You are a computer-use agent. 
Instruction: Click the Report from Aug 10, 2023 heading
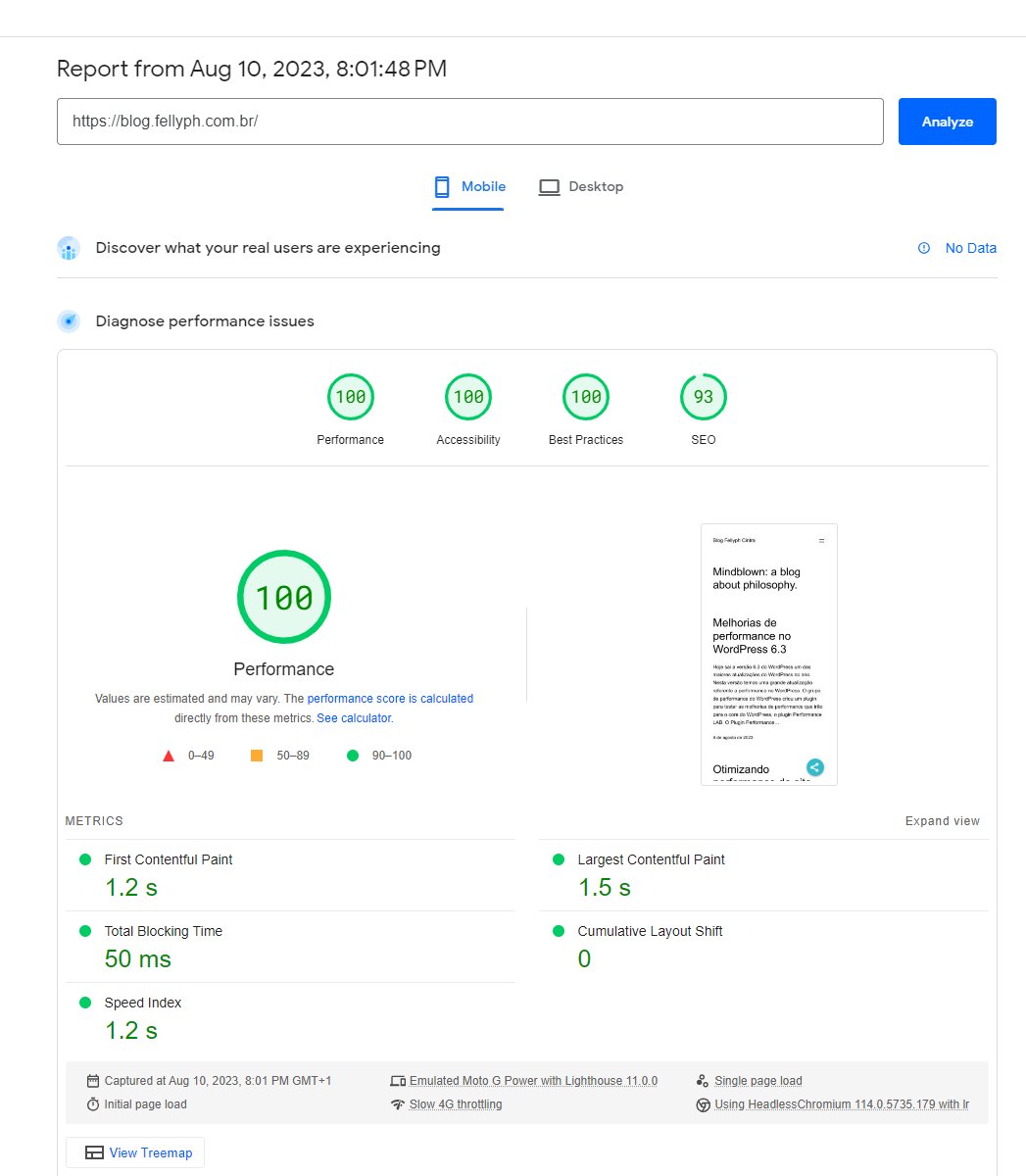(x=252, y=69)
